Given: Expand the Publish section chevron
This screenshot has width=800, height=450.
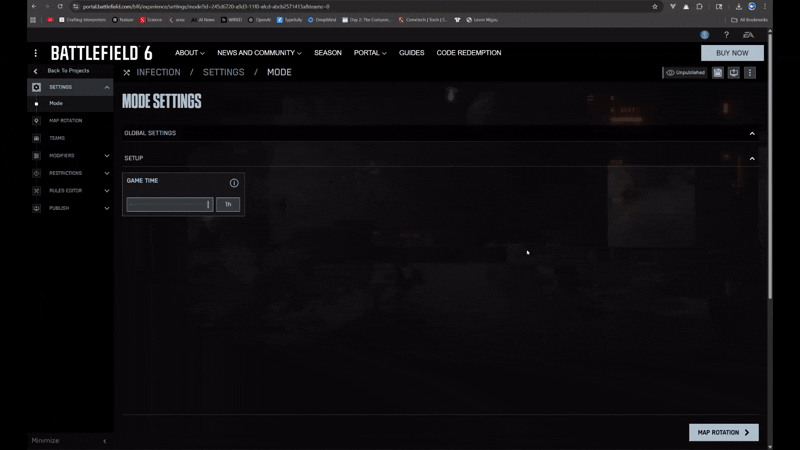Looking at the screenshot, I should [x=107, y=208].
